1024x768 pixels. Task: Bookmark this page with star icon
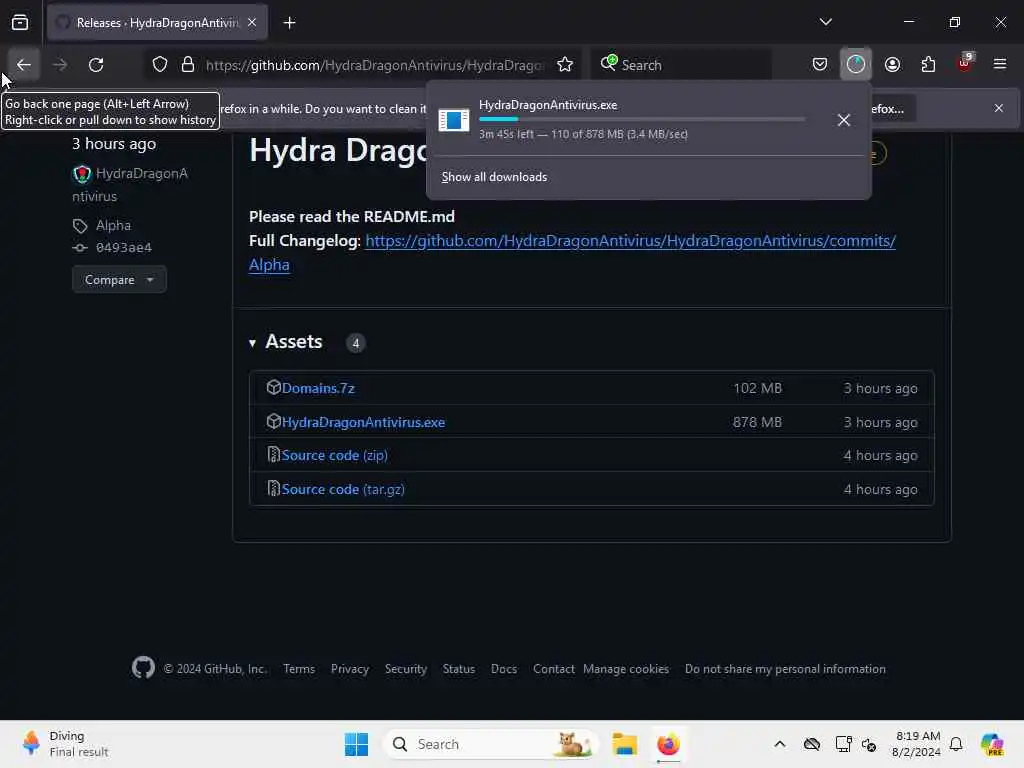point(565,65)
